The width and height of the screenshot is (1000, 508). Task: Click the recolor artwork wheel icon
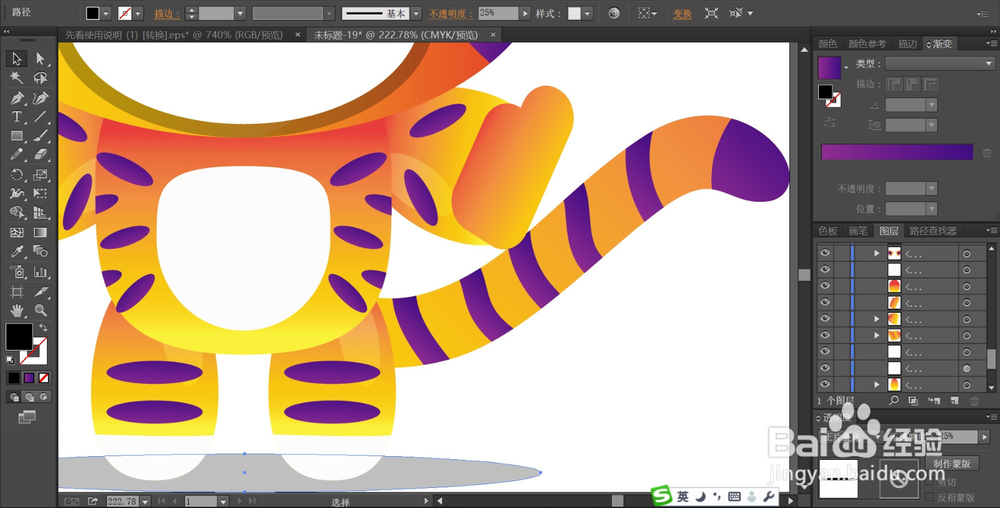[x=614, y=13]
